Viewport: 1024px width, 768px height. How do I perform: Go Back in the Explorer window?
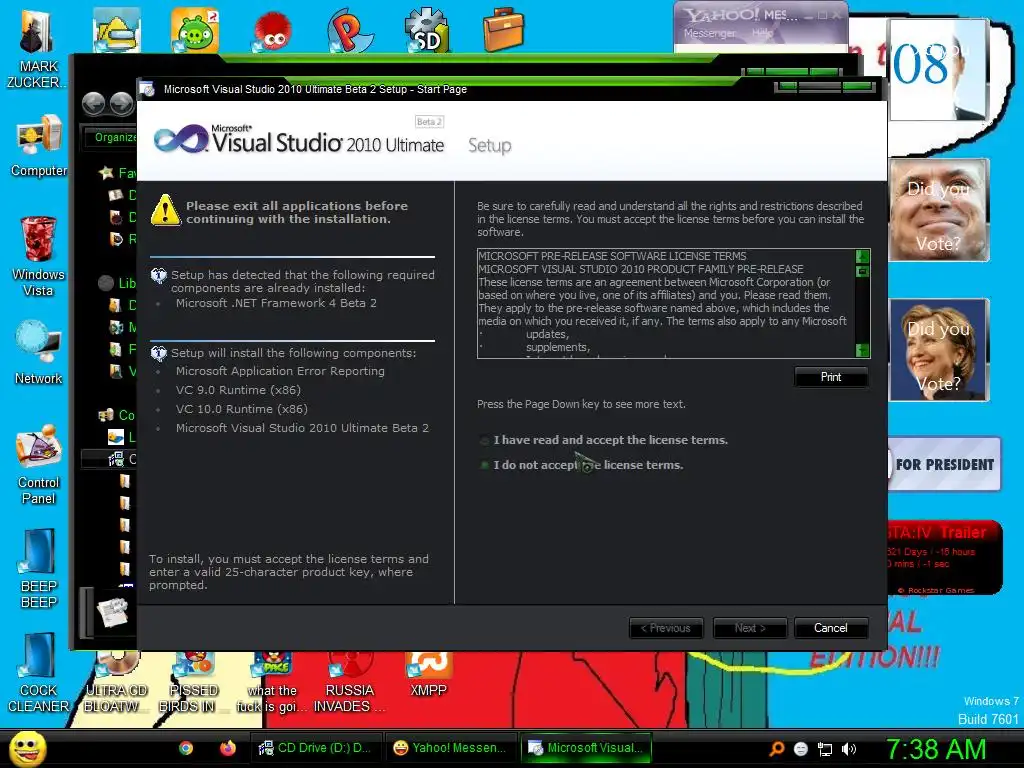coord(93,104)
